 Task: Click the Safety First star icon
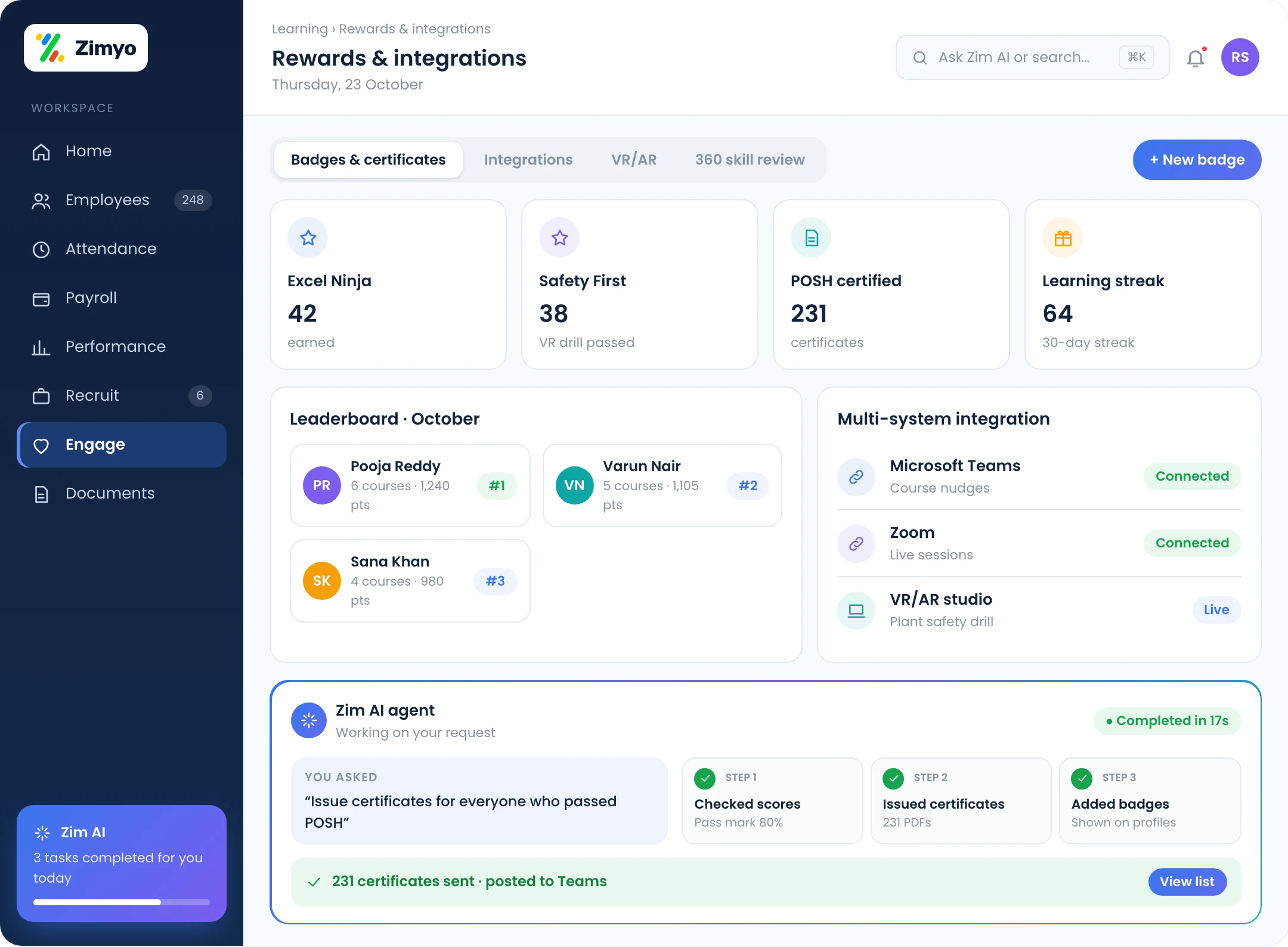[x=559, y=238]
